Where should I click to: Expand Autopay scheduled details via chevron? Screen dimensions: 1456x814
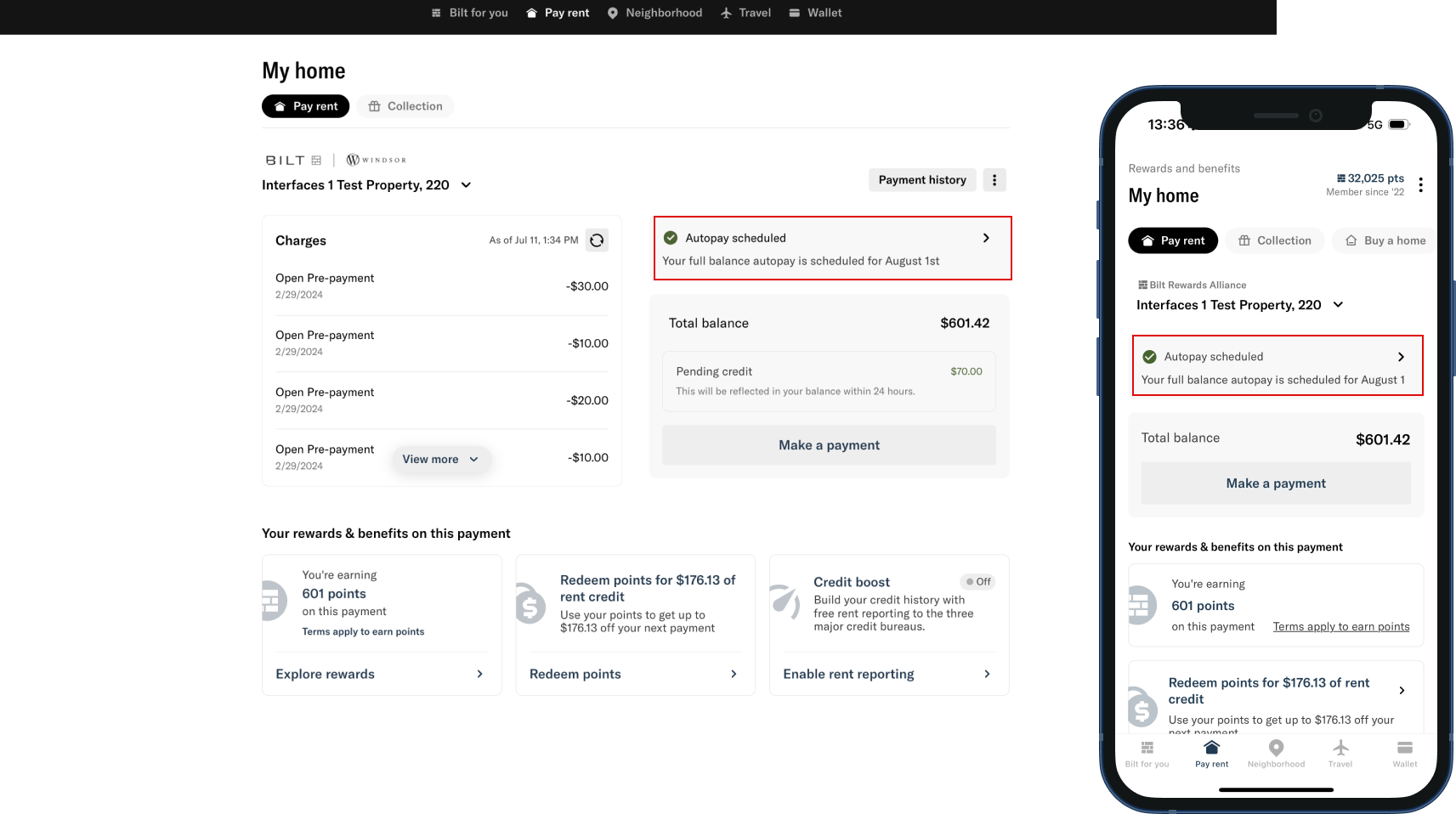pos(986,238)
